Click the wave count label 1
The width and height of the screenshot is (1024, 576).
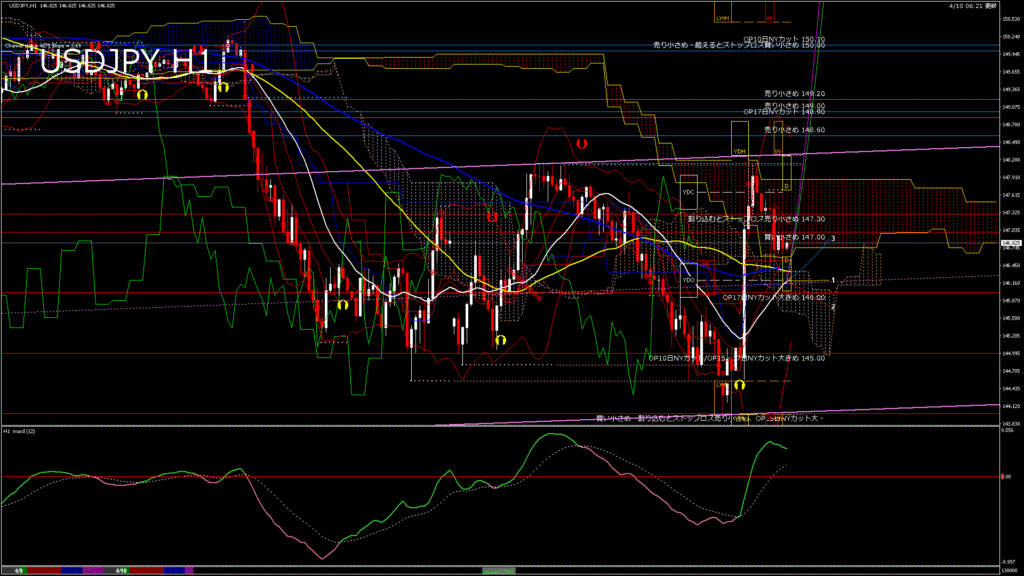click(x=833, y=281)
